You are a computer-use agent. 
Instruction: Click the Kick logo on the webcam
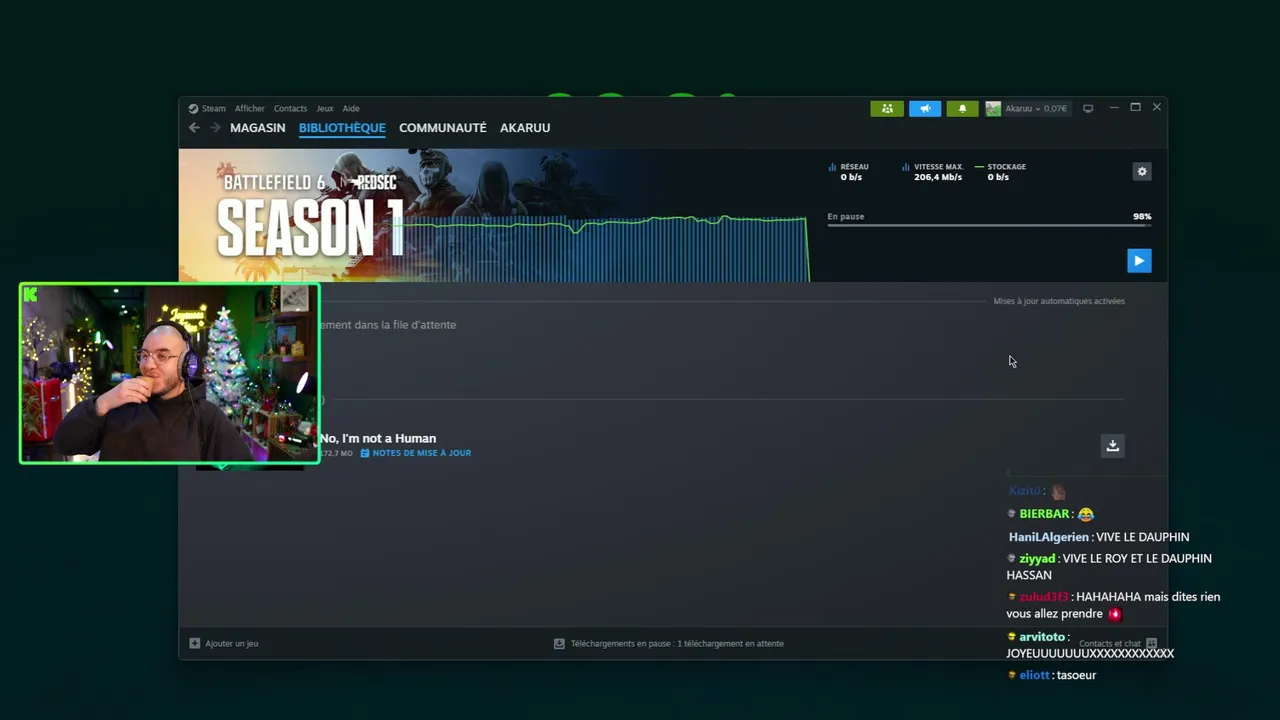pos(30,294)
